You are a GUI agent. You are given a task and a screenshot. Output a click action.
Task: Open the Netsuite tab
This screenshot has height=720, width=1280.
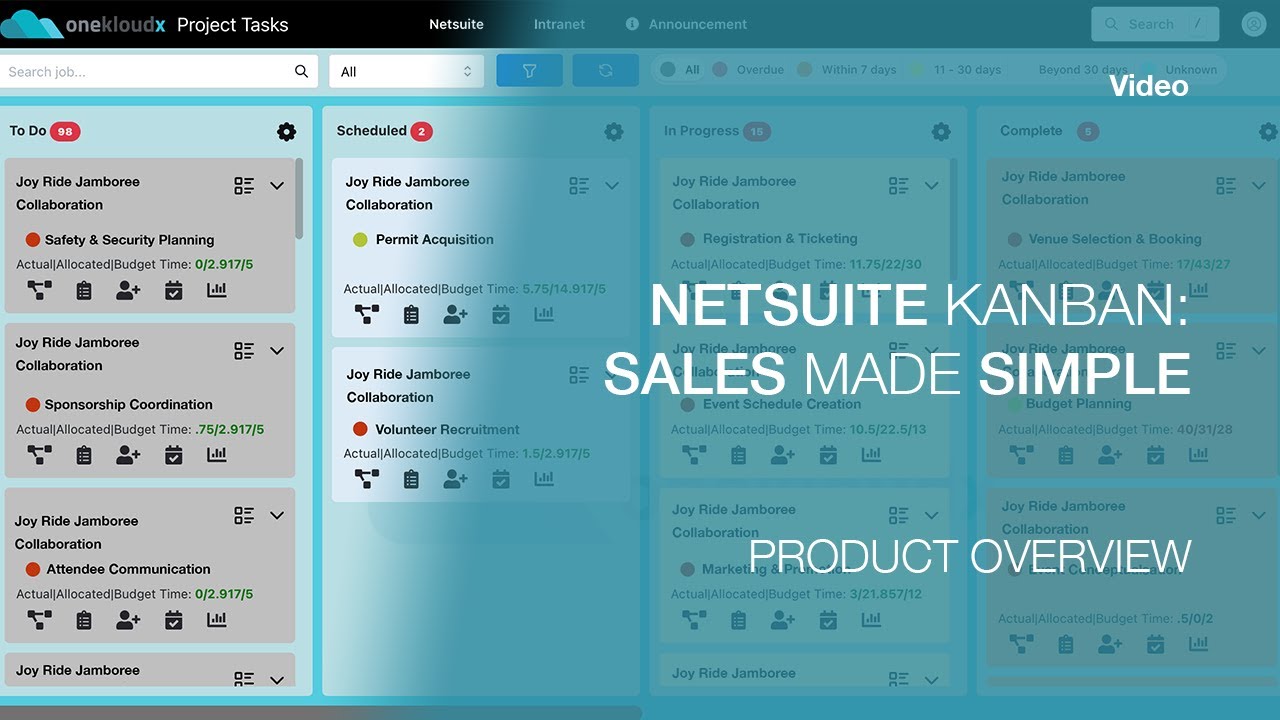click(456, 24)
